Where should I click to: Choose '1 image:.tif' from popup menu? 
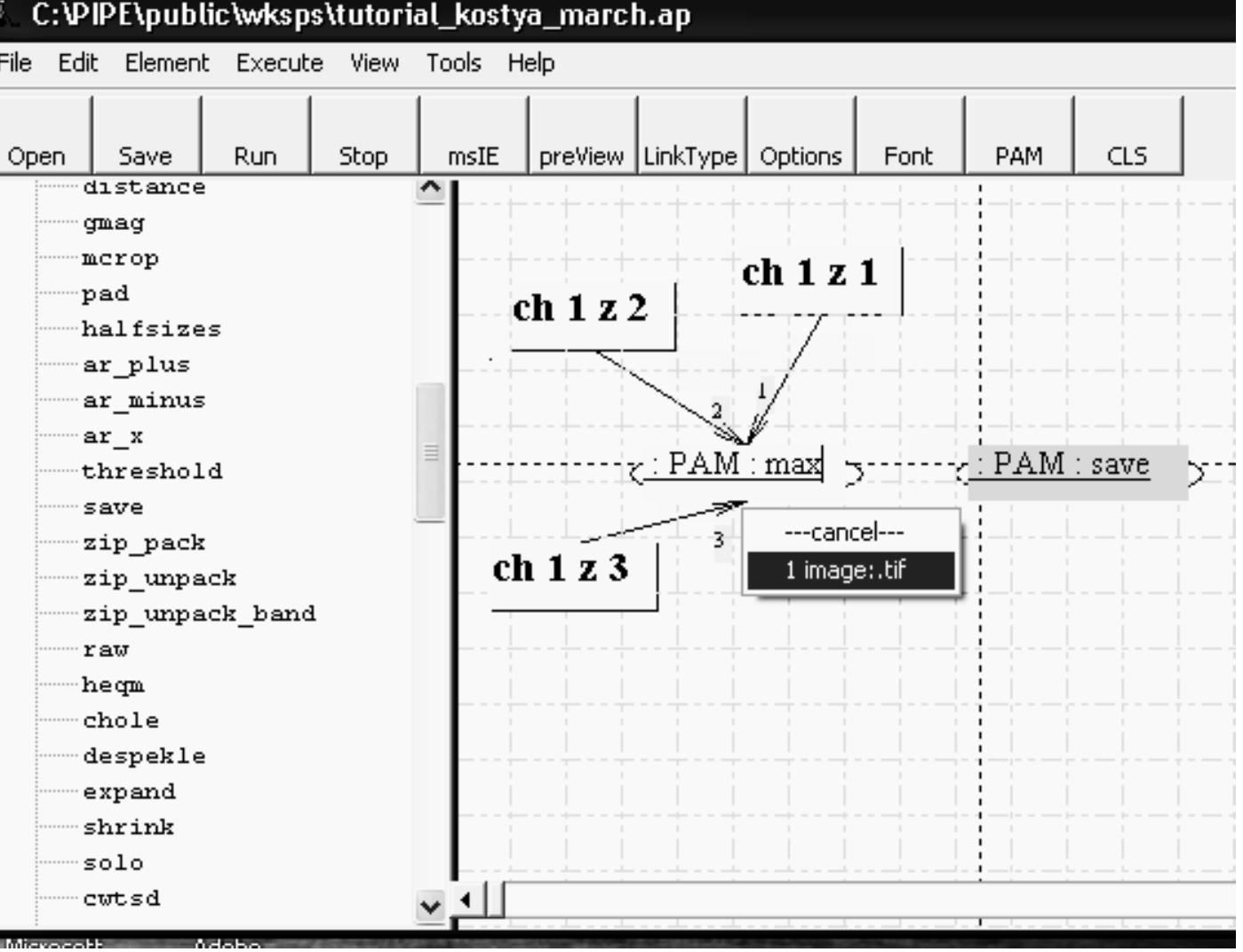pyautogui.click(x=850, y=570)
